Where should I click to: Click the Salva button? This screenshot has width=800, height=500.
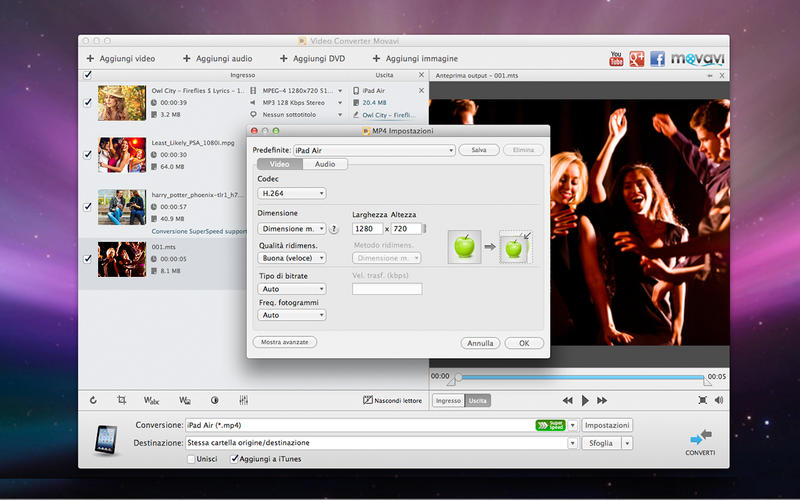[479, 150]
